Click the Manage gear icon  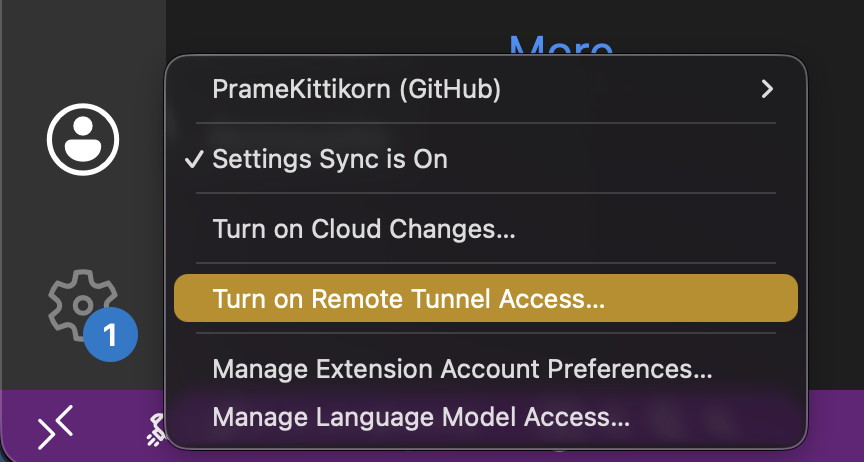(81, 304)
